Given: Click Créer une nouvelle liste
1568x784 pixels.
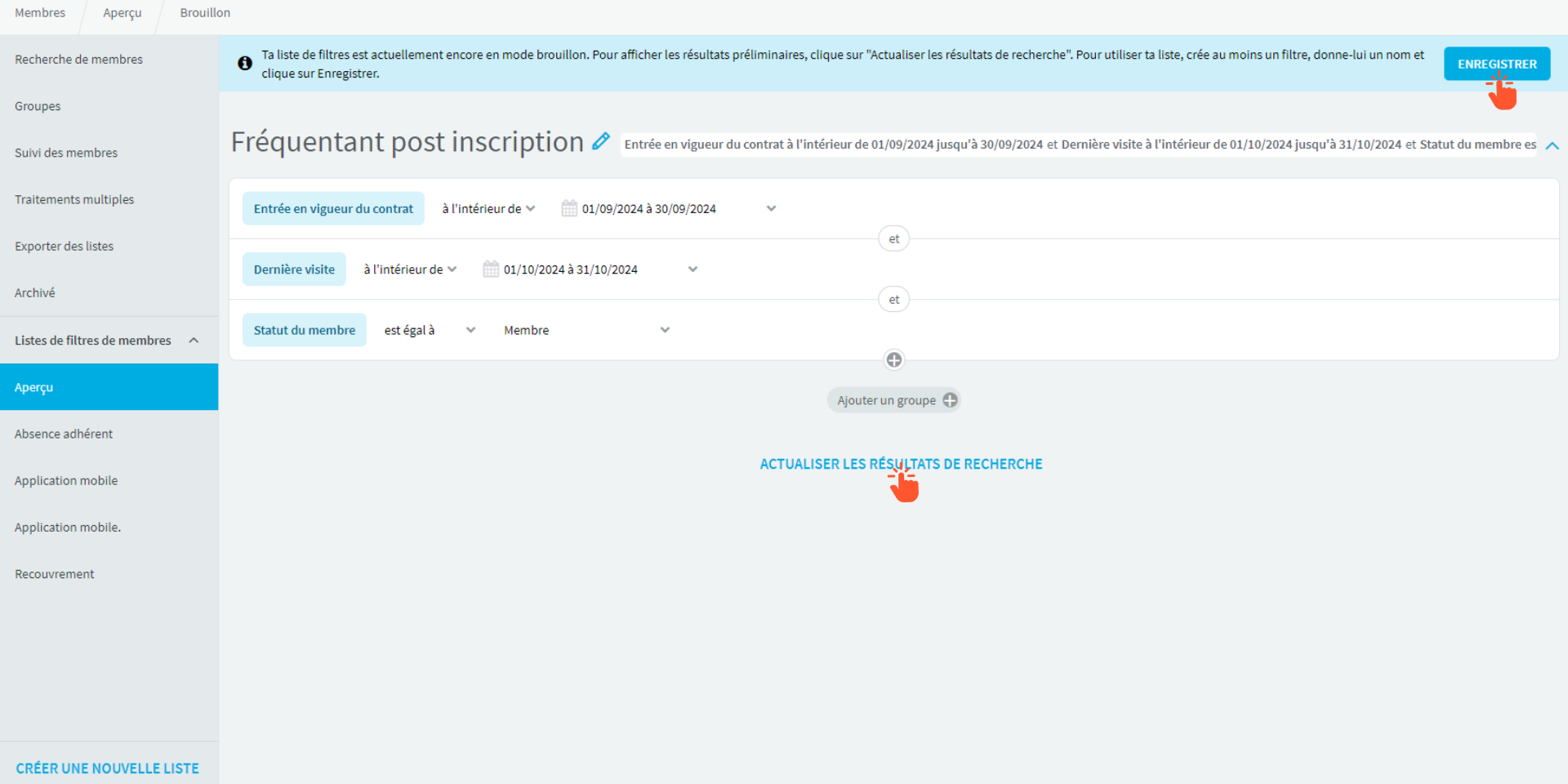Looking at the screenshot, I should (107, 768).
